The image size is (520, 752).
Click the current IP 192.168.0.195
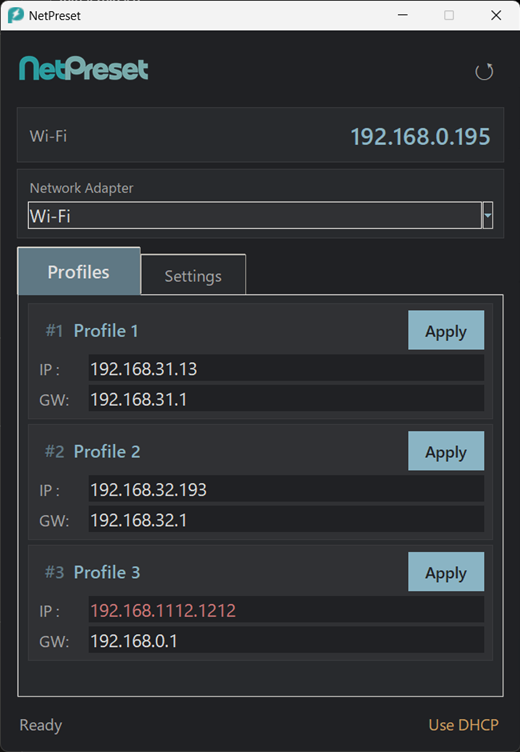(420, 137)
